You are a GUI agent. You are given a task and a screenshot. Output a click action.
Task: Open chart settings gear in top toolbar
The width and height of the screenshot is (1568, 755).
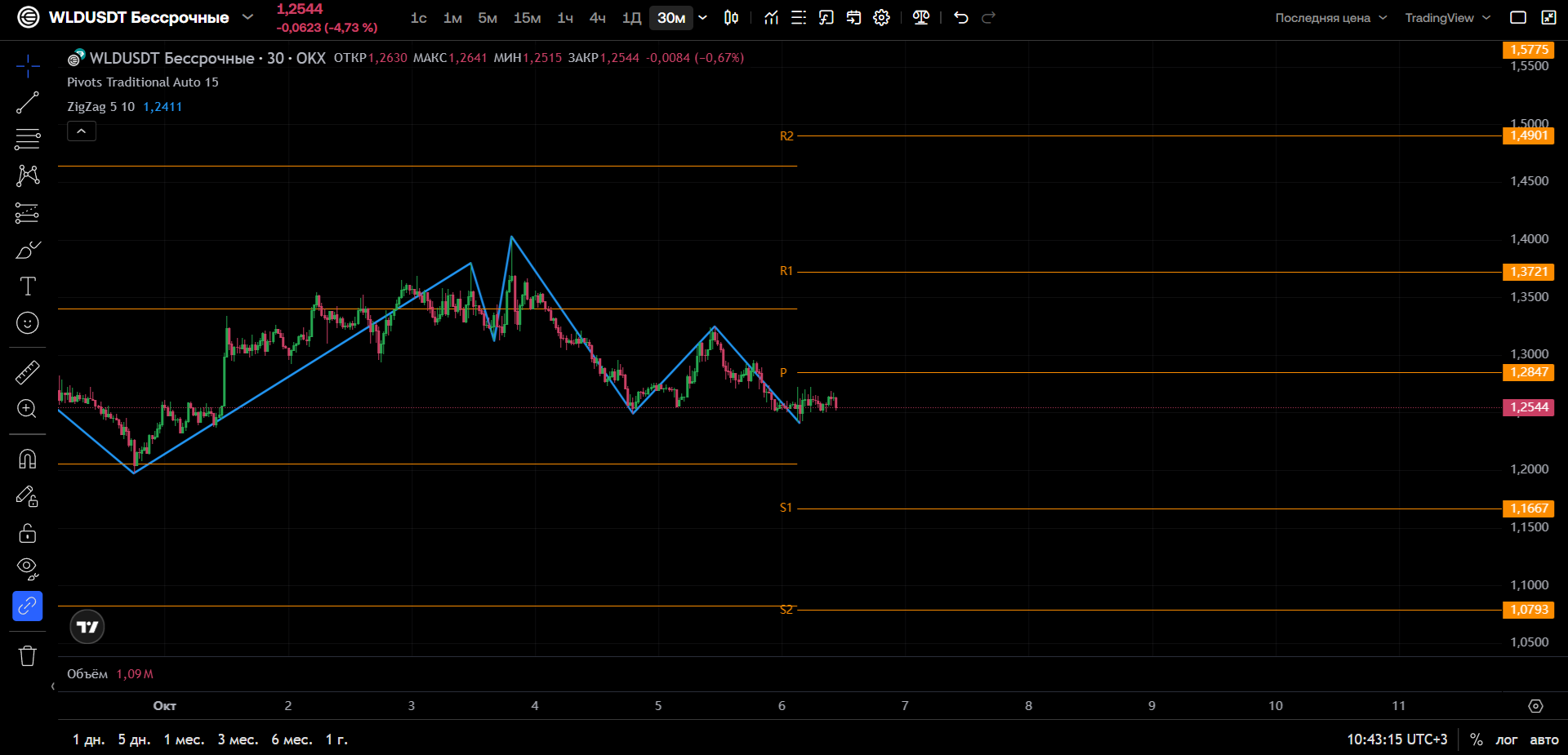(881, 18)
